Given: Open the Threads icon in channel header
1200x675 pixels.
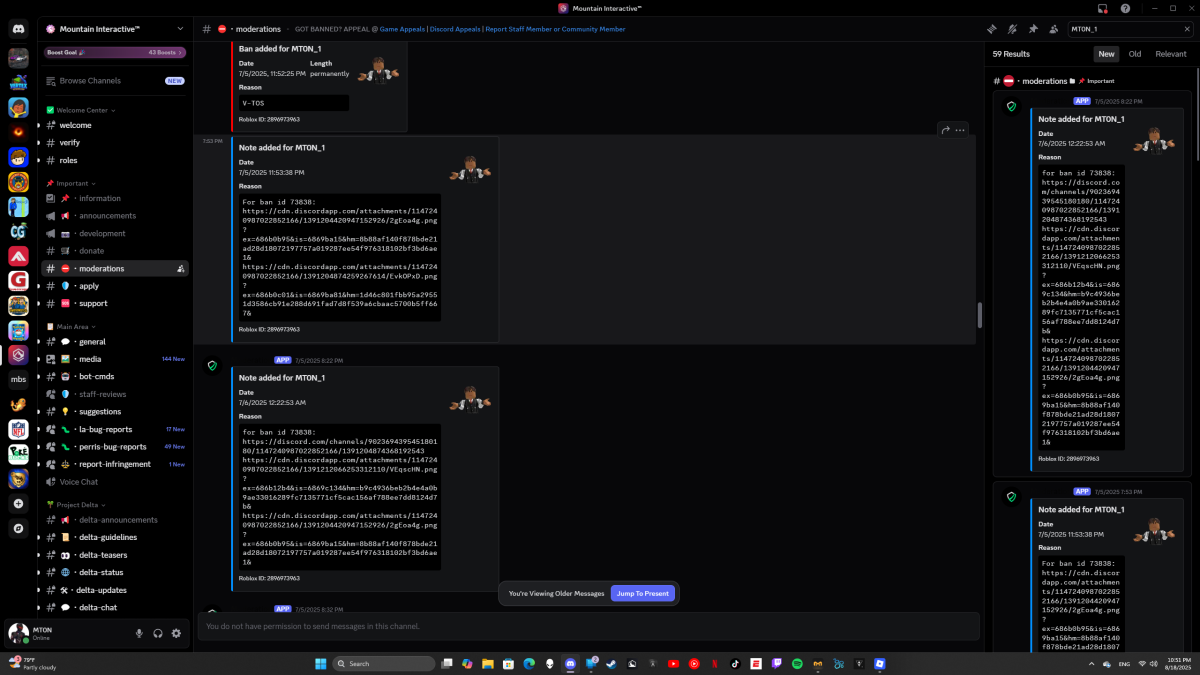Looking at the screenshot, I should click(992, 29).
